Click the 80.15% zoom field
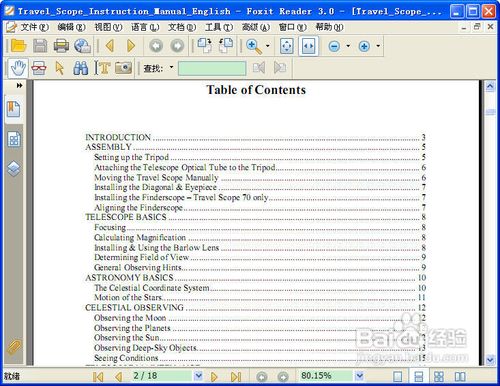The width and height of the screenshot is (500, 386). point(326,376)
